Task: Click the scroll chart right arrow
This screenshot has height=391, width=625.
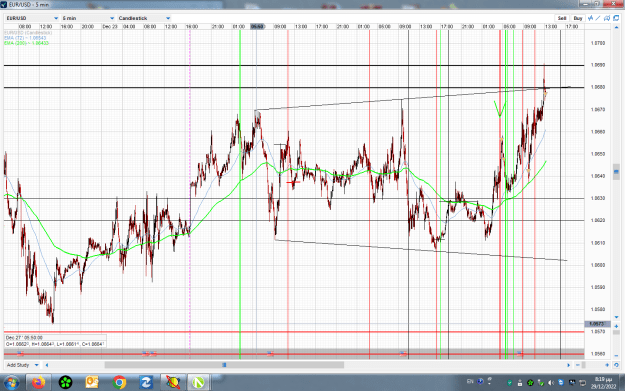Action: [x=569, y=365]
